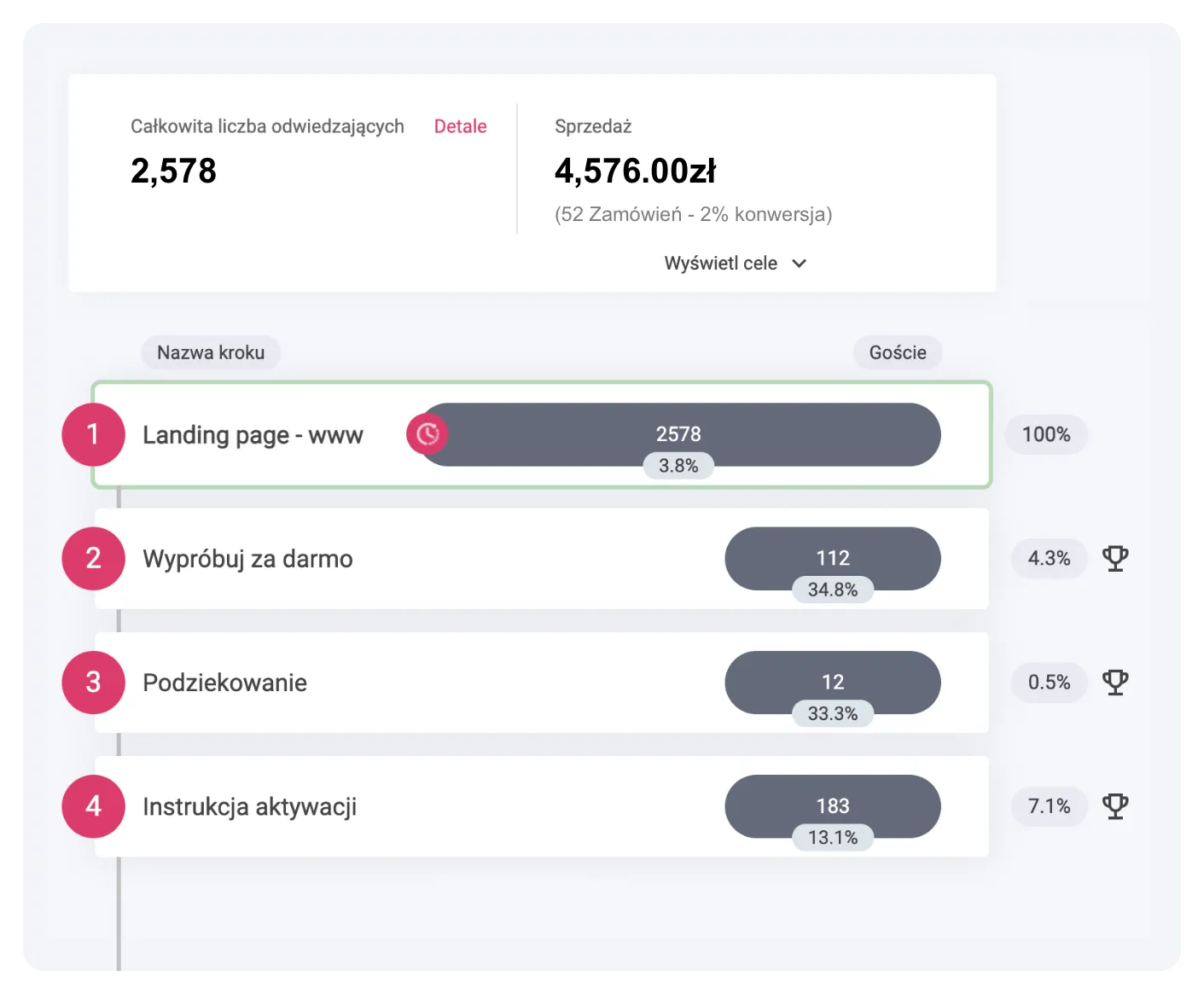Click the 100% conversion badge
Screen dimensions: 1204x994
1046,434
